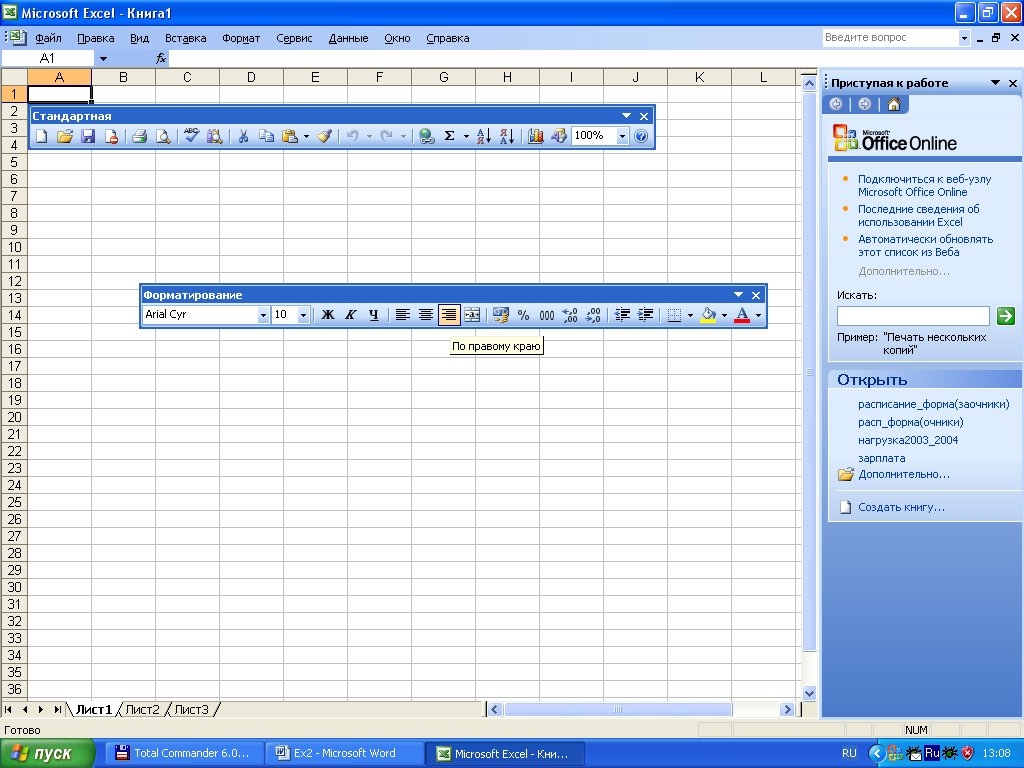Viewport: 1024px width, 768px height.
Task: Click the red Font Color A button
Action: (x=742, y=315)
